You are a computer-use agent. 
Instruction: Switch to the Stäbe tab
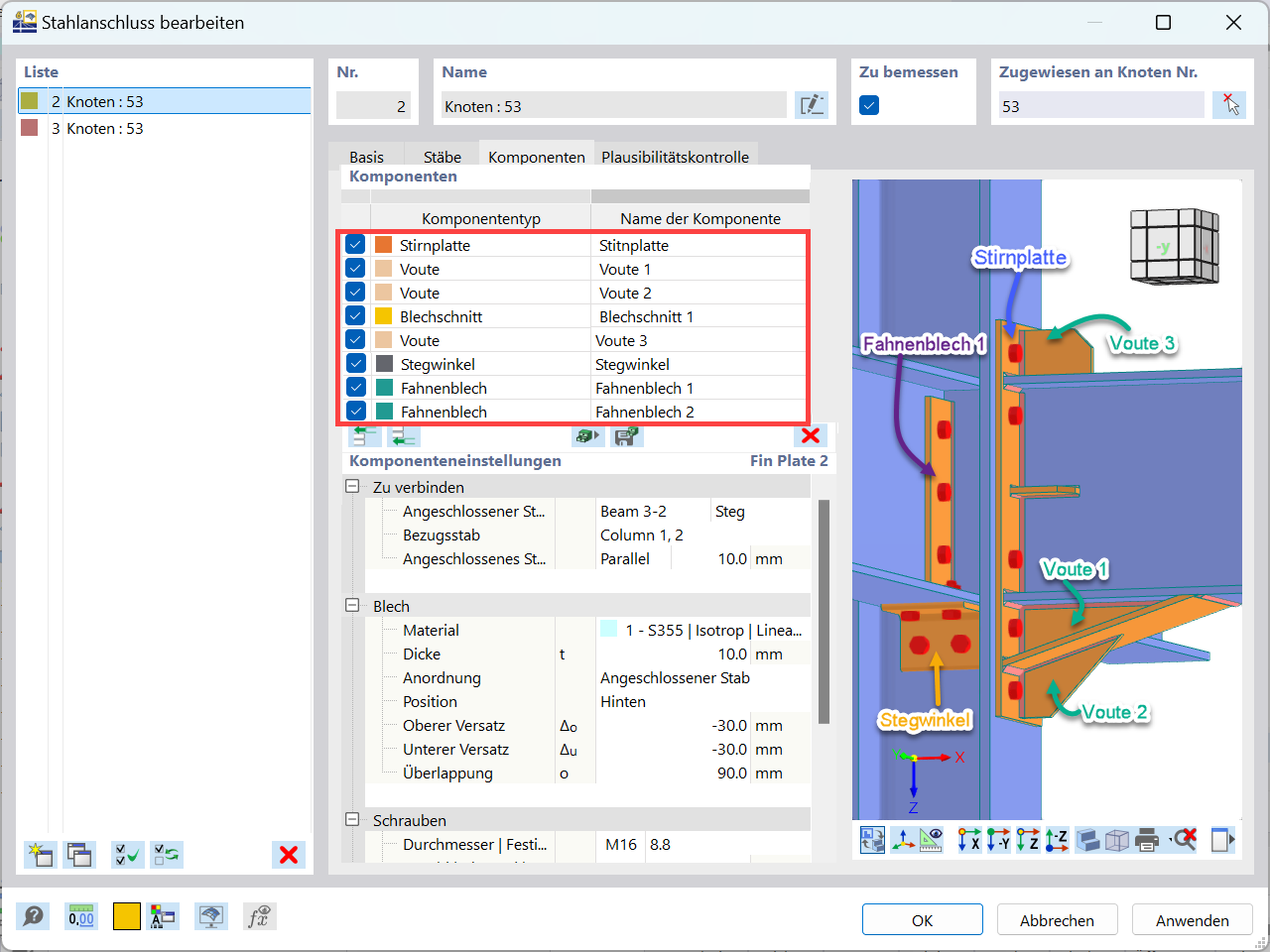coord(443,157)
